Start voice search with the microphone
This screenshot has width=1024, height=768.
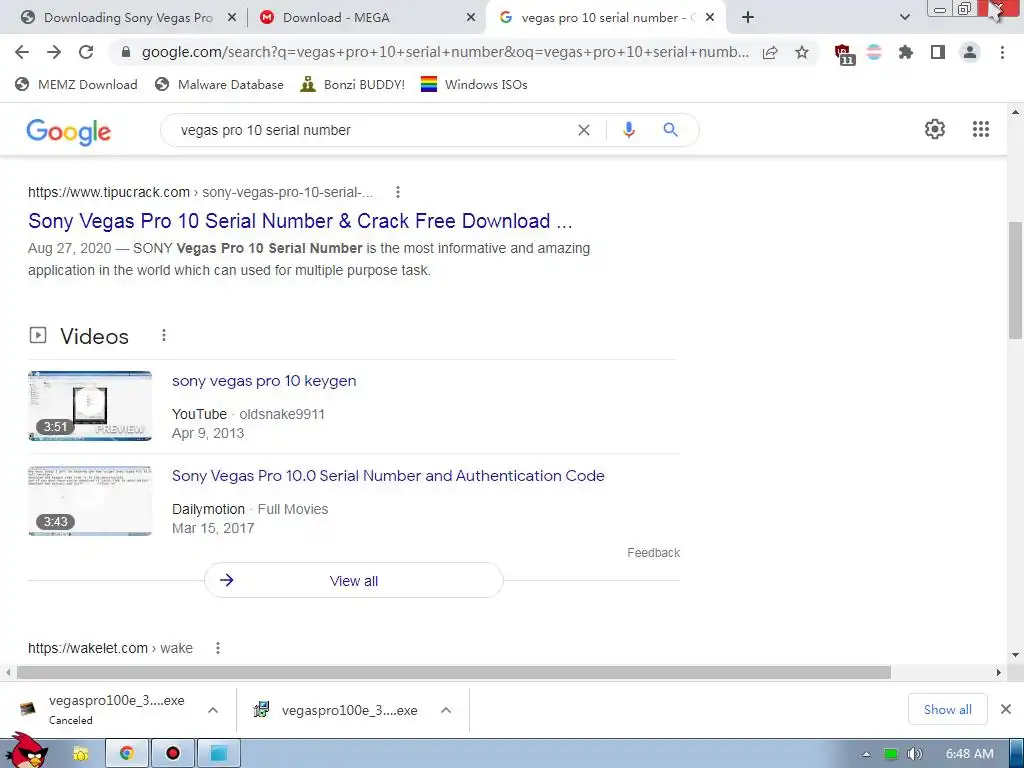click(628, 130)
